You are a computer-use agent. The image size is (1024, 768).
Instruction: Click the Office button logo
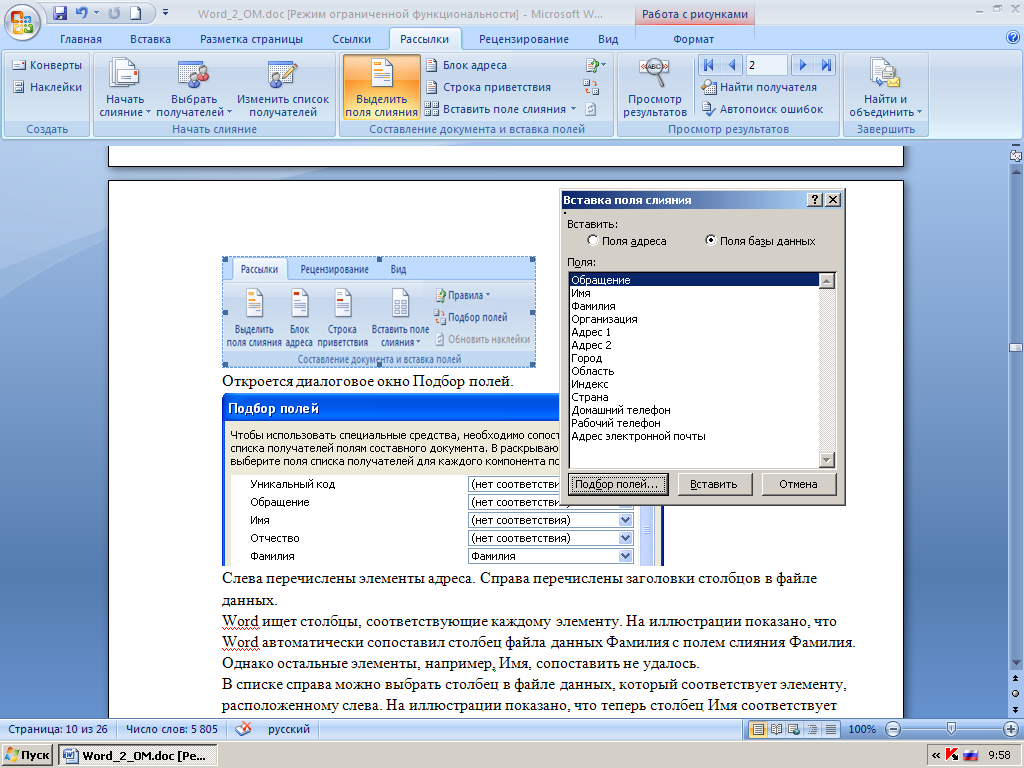point(22,22)
